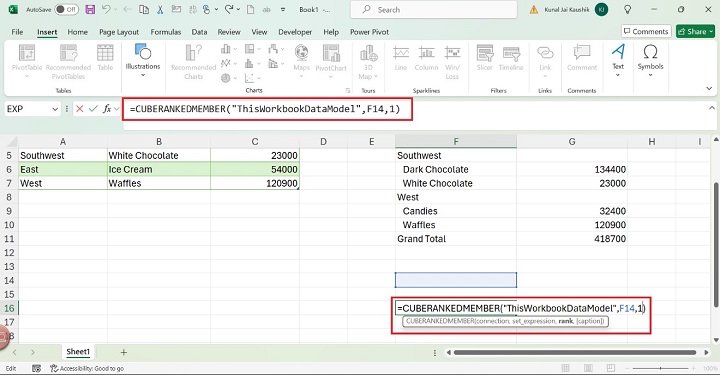Click the Insert Function fx icon
The image size is (720, 375).
pos(107,109)
